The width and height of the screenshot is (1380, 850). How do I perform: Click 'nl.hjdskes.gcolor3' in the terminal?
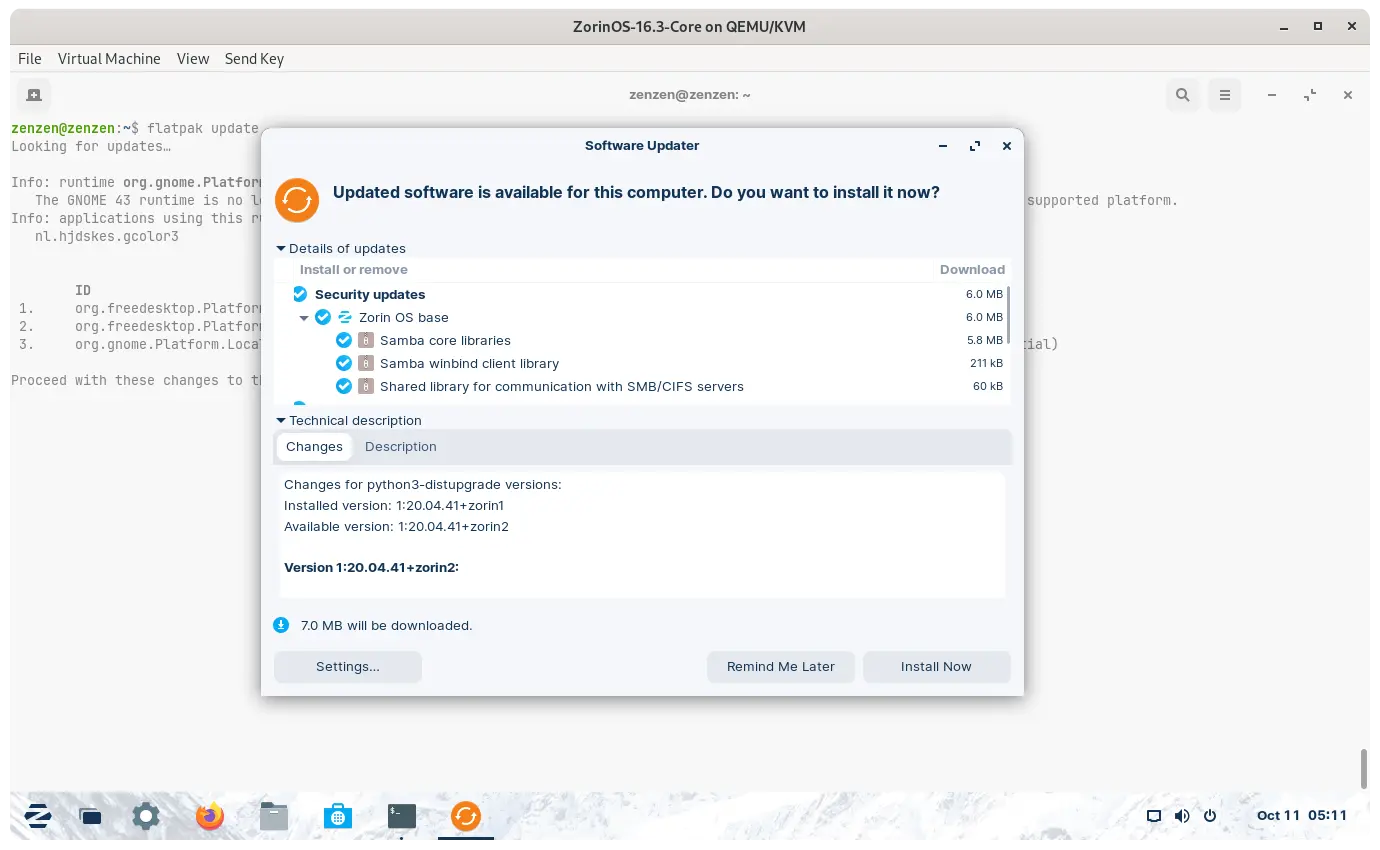(107, 237)
